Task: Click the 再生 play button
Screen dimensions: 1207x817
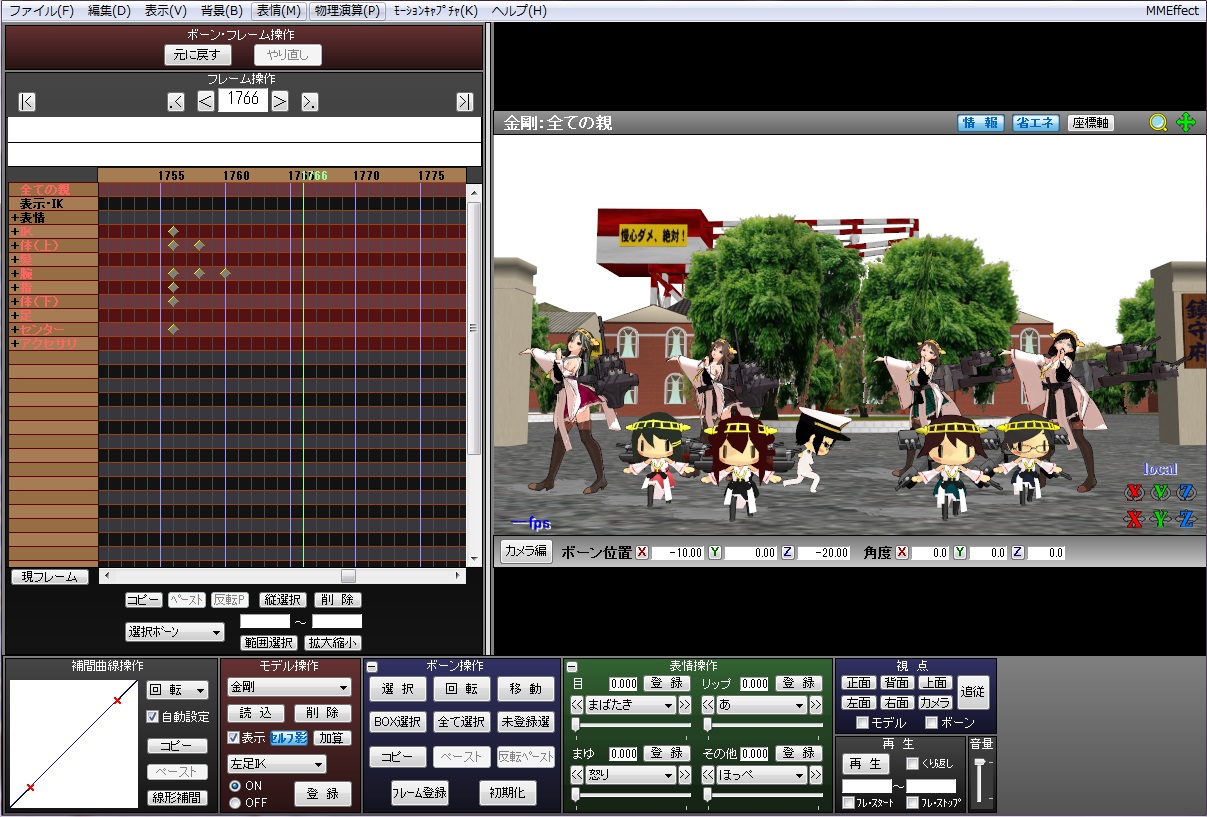Action: click(x=865, y=763)
